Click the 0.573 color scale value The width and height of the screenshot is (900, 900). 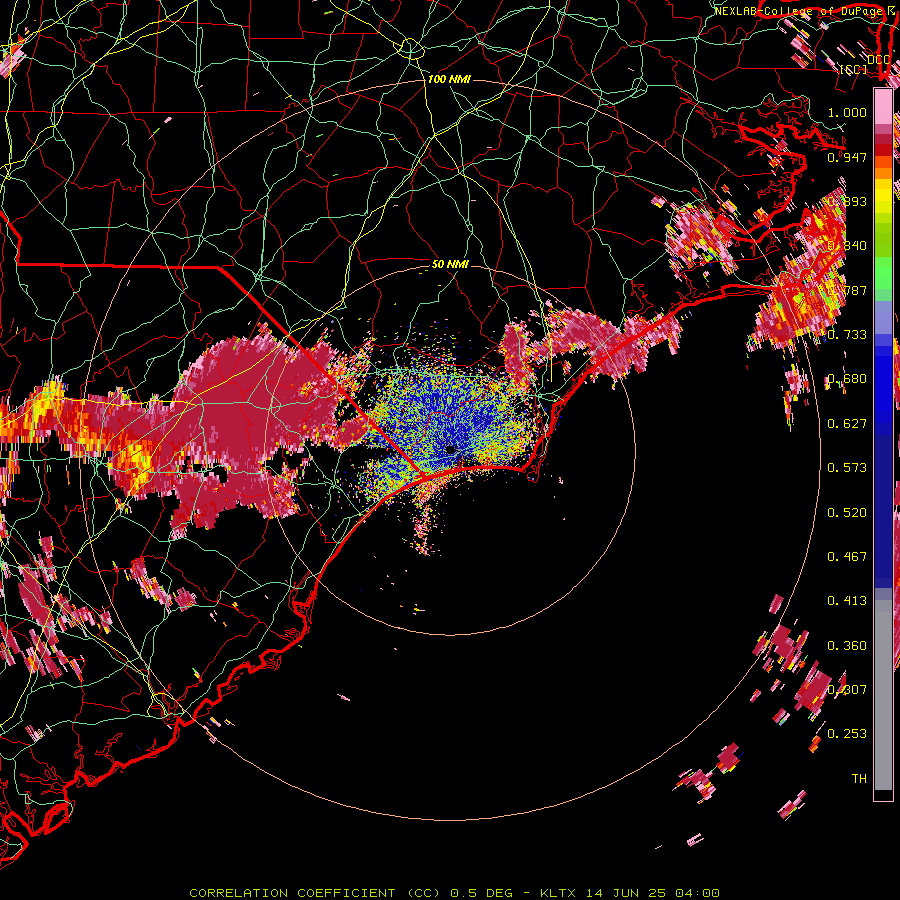[x=847, y=468]
